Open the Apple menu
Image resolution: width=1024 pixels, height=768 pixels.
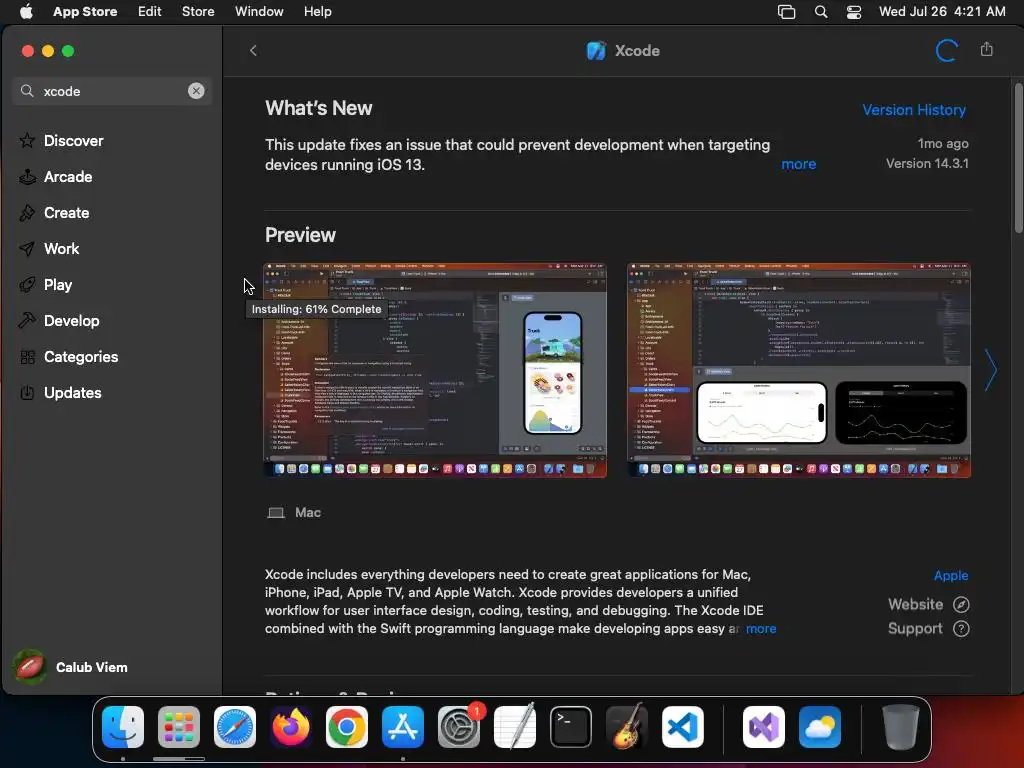pyautogui.click(x=26, y=12)
